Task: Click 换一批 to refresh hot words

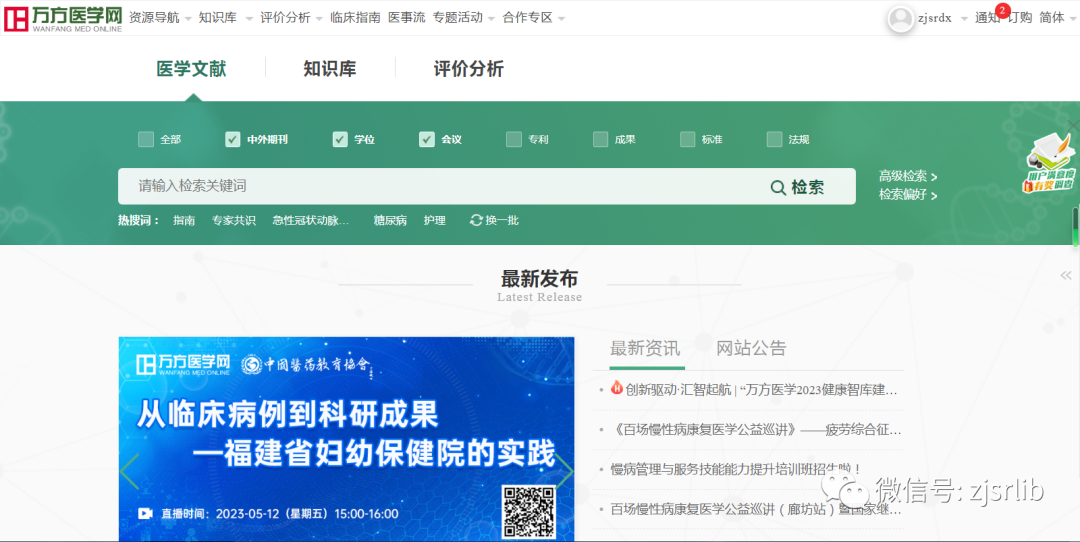Action: 501,220
